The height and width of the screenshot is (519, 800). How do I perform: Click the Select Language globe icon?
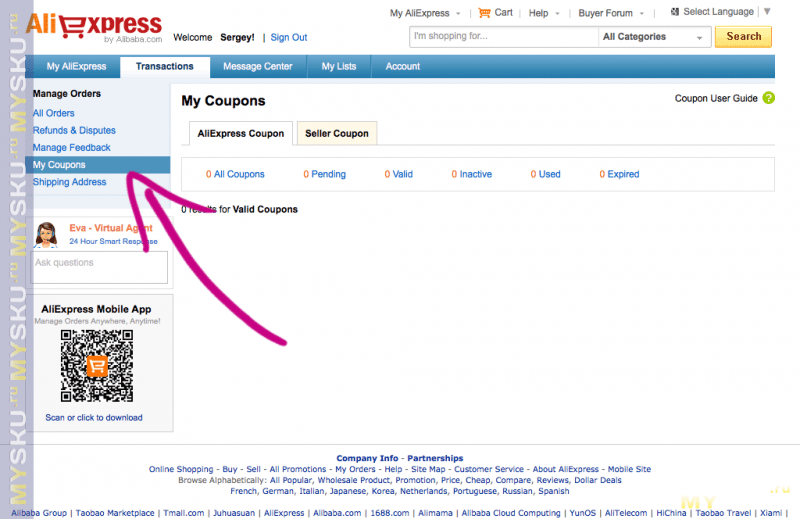coord(675,12)
